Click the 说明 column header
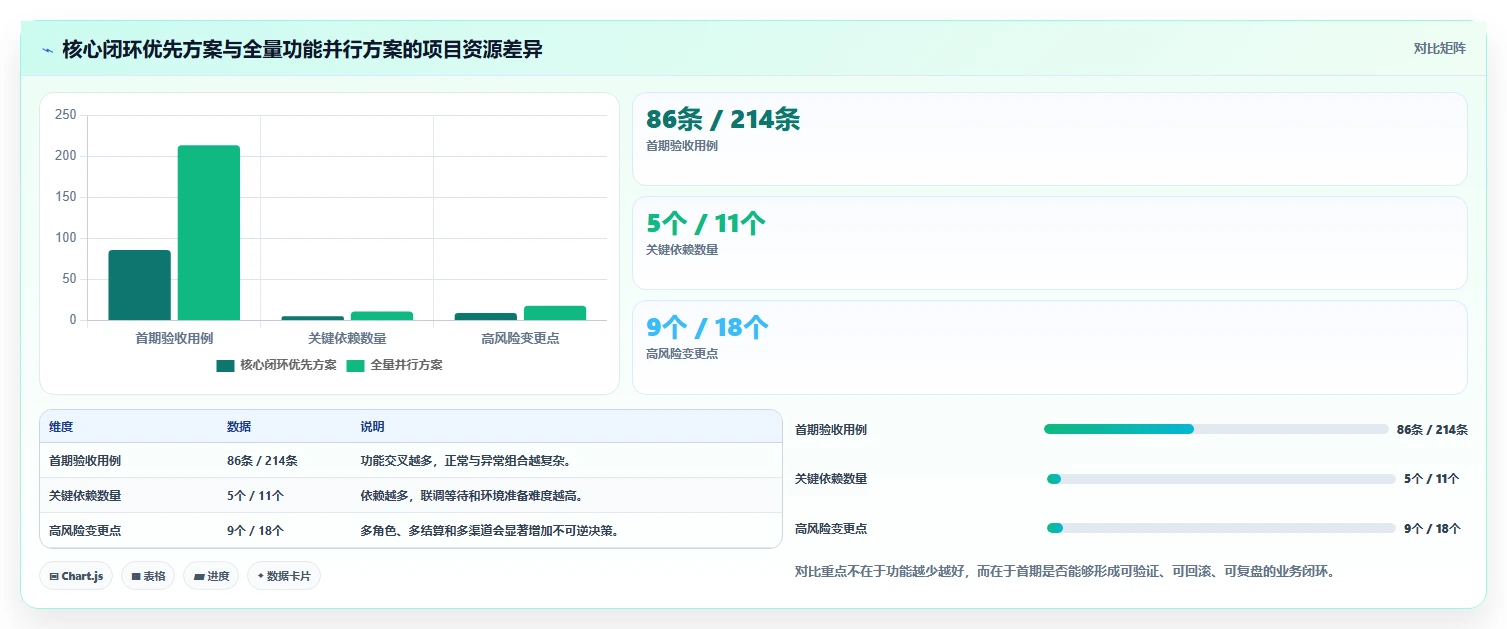Viewport: 1507px width, 629px height. [x=372, y=427]
